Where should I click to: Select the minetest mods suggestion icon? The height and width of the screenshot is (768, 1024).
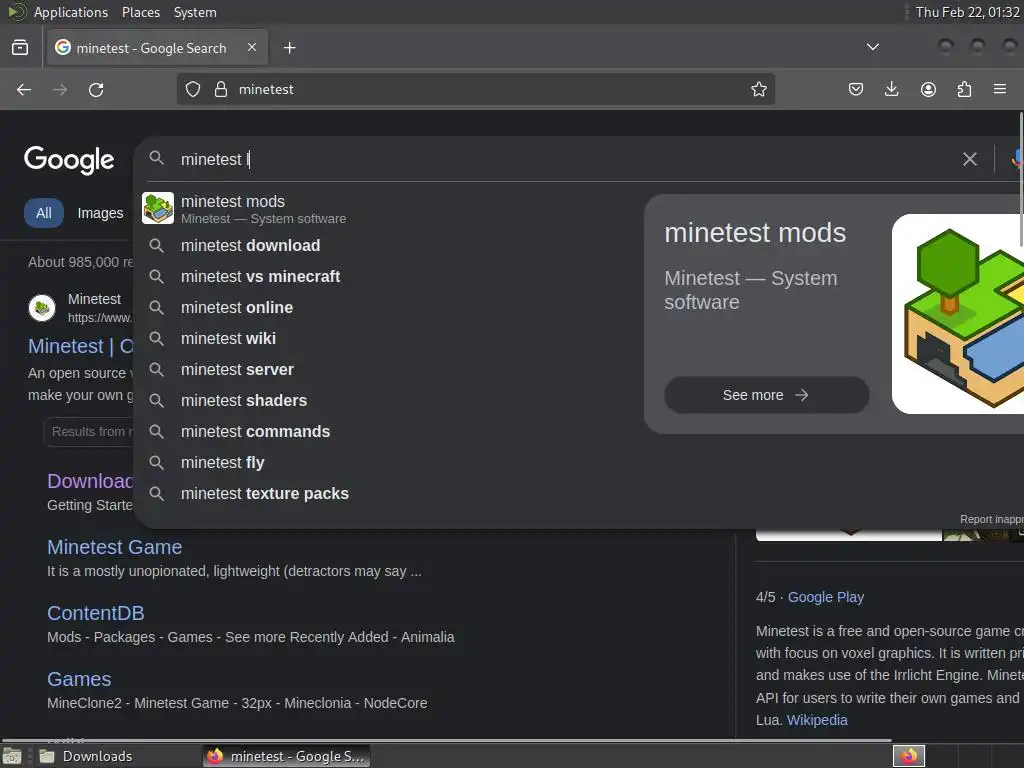(158, 208)
